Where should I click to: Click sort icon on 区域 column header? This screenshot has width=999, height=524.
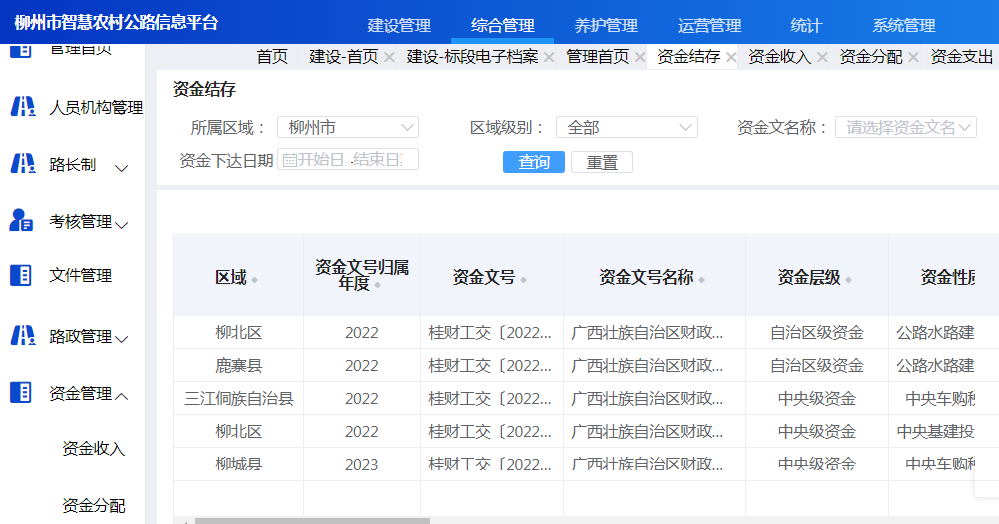coord(254,280)
